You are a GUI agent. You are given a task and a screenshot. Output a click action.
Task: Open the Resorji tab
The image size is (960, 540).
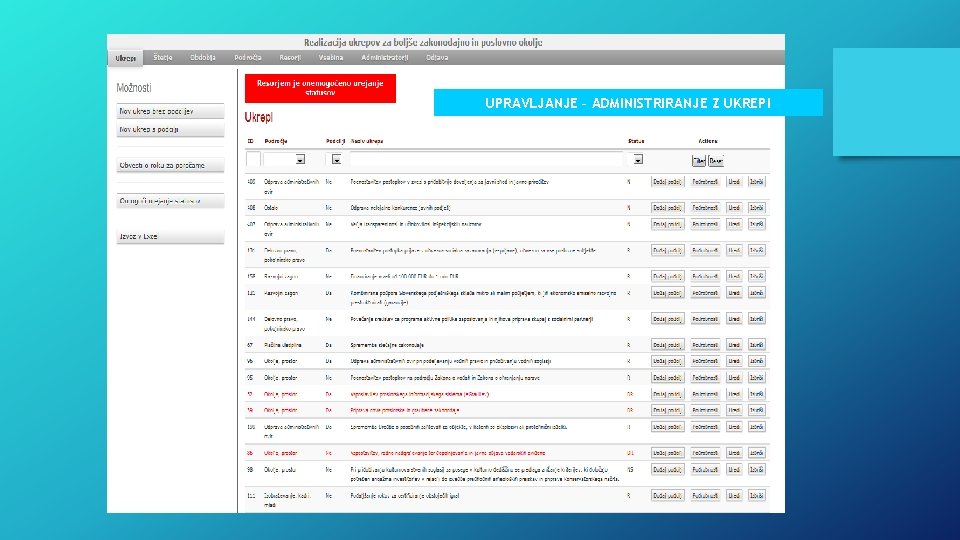click(290, 58)
